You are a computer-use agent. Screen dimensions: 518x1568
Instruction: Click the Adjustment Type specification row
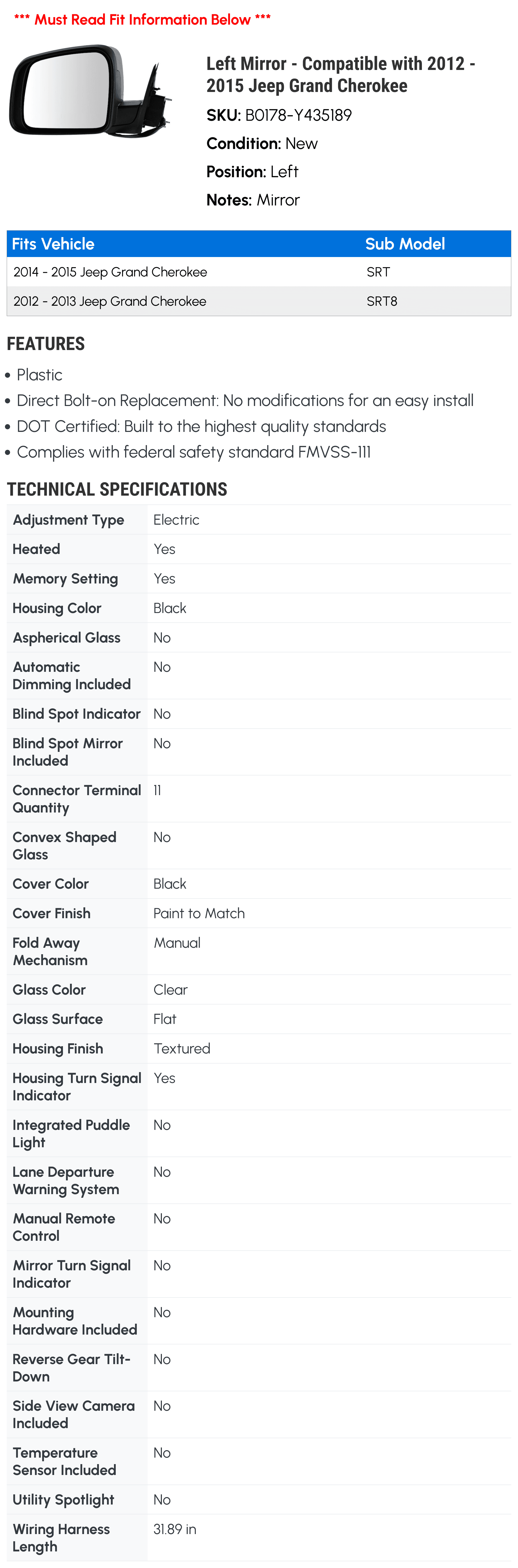(x=259, y=520)
